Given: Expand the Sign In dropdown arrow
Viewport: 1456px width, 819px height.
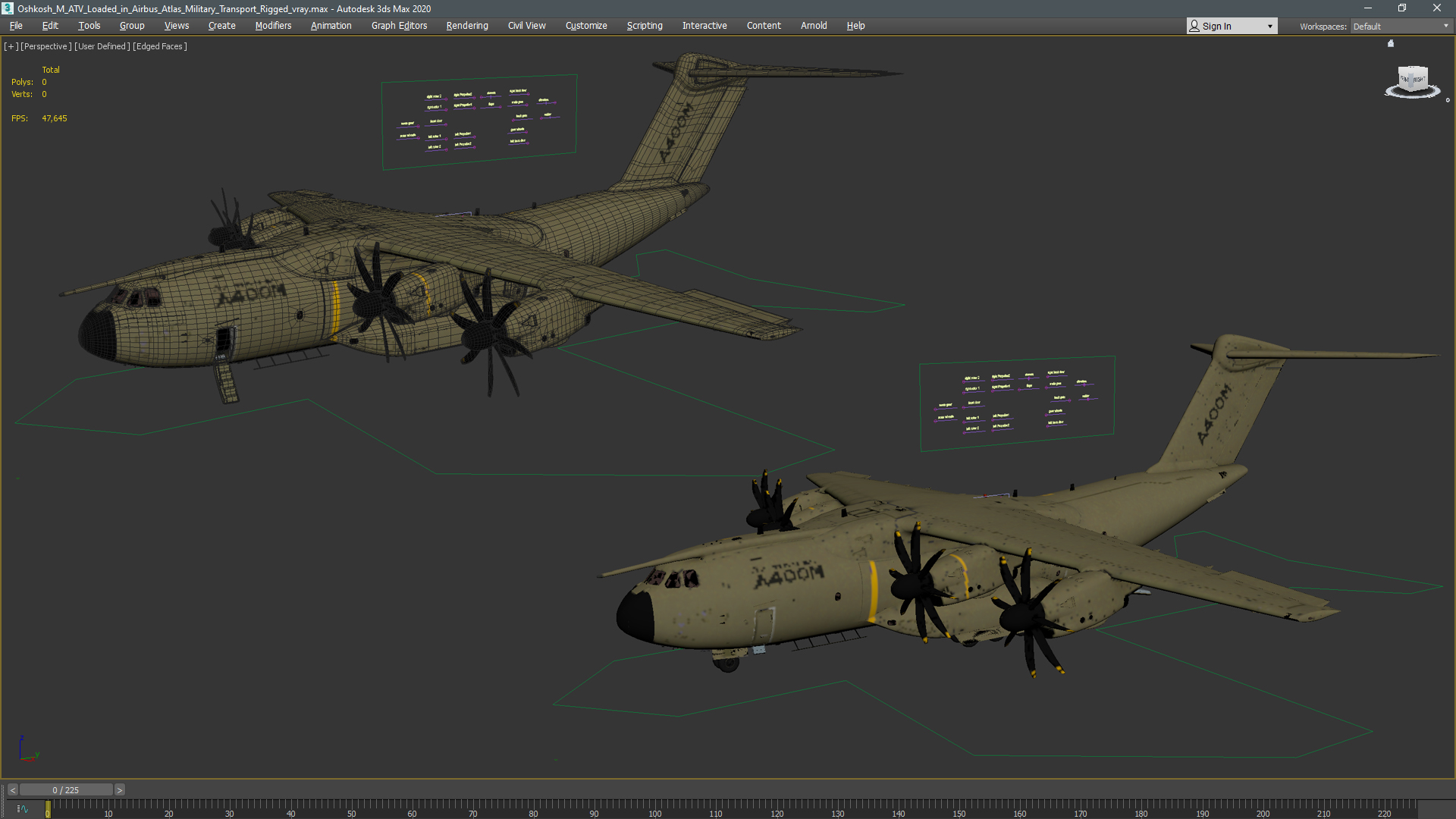Looking at the screenshot, I should (x=1270, y=27).
